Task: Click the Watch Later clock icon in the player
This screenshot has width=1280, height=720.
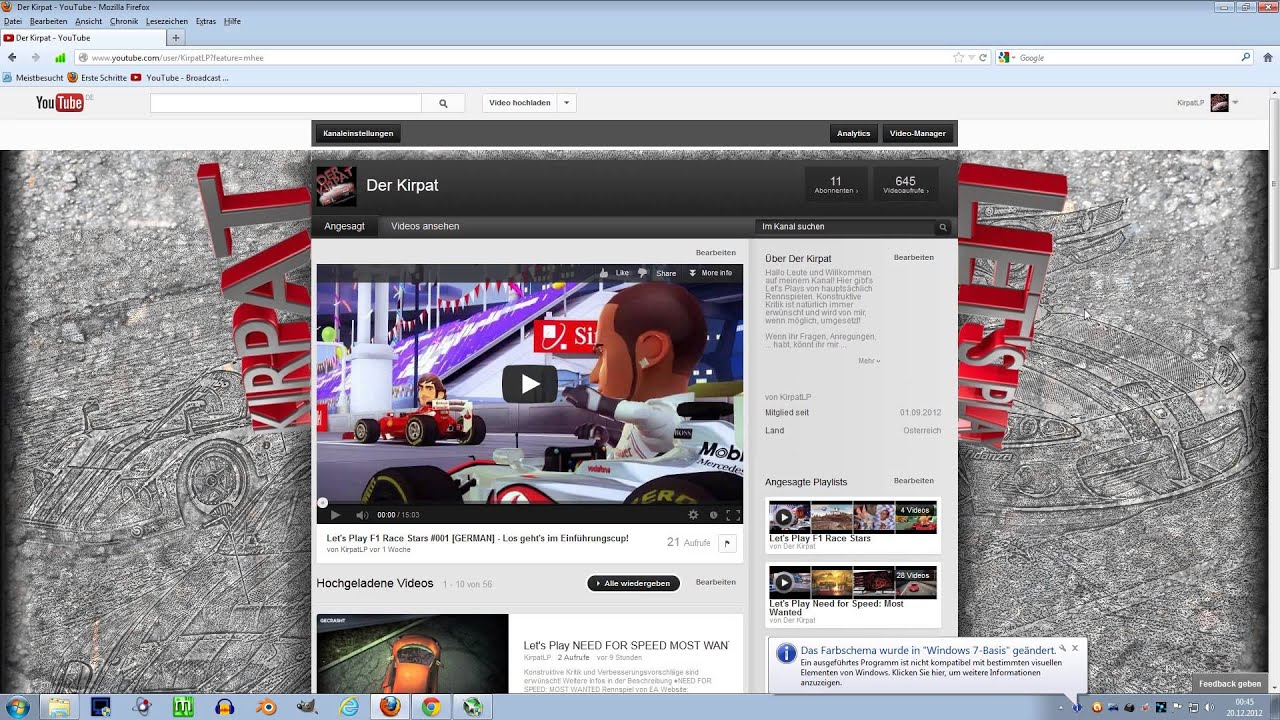Action: [x=713, y=515]
